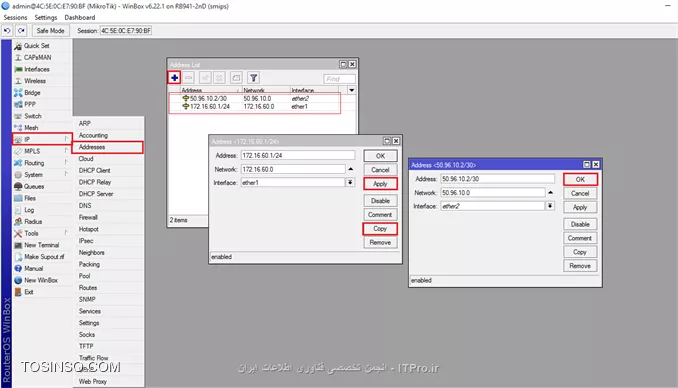Click the redo arrow icon in top toolbar

click(x=21, y=31)
